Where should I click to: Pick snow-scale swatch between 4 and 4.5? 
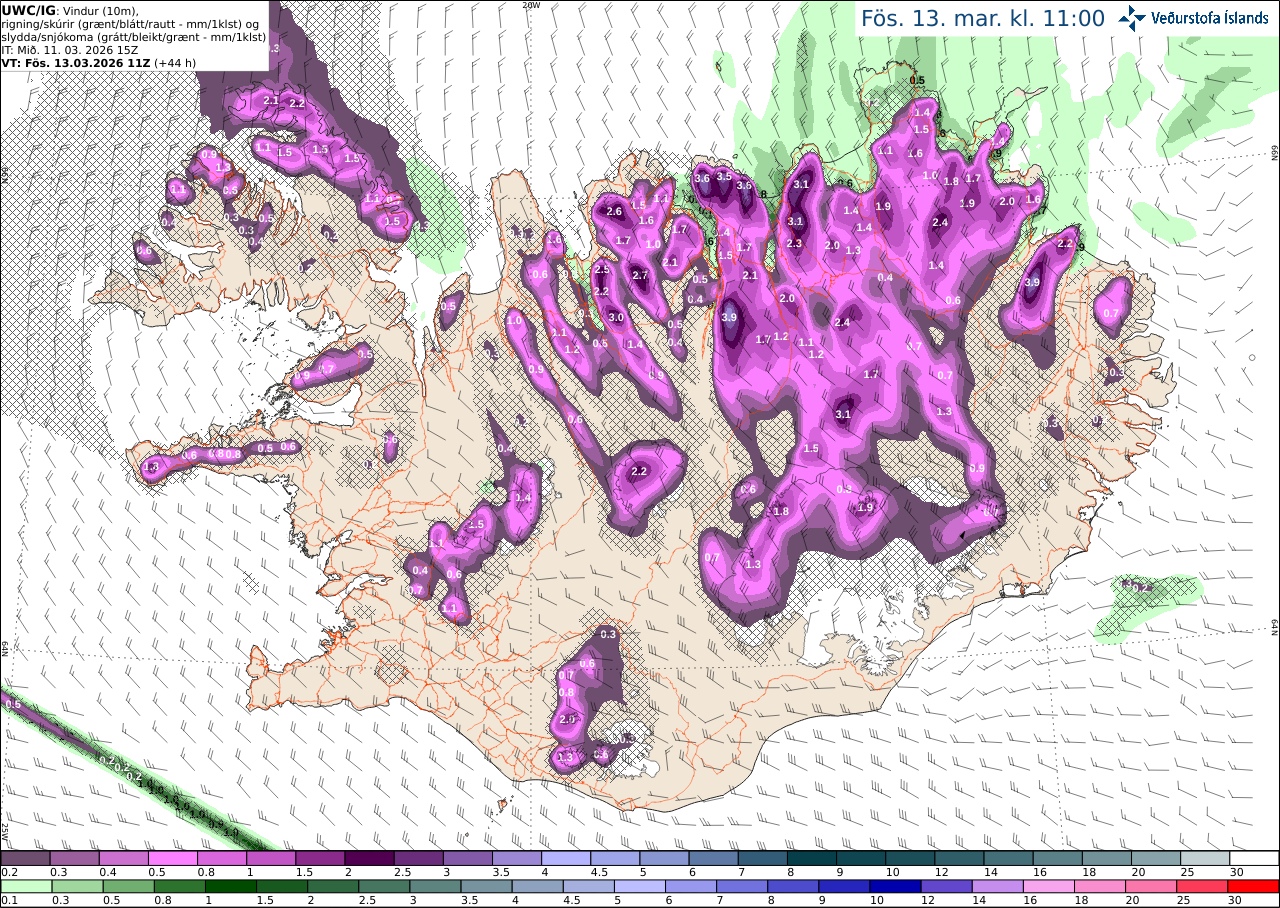click(566, 858)
